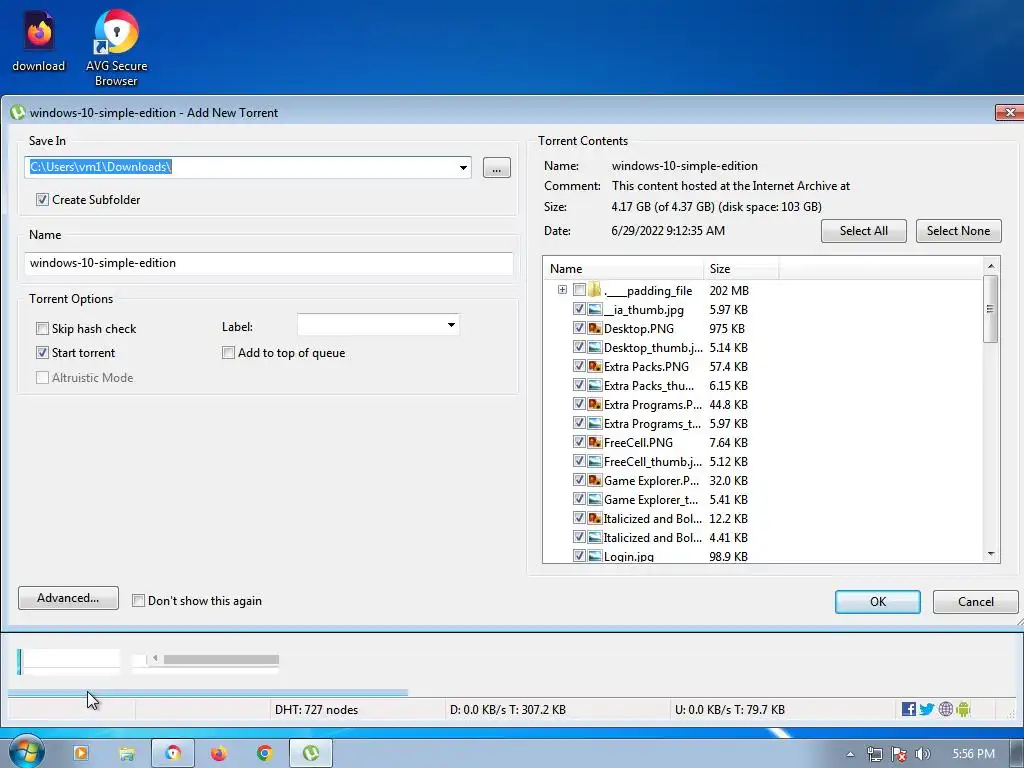Click Select None button
The height and width of the screenshot is (768, 1024).
click(x=958, y=231)
